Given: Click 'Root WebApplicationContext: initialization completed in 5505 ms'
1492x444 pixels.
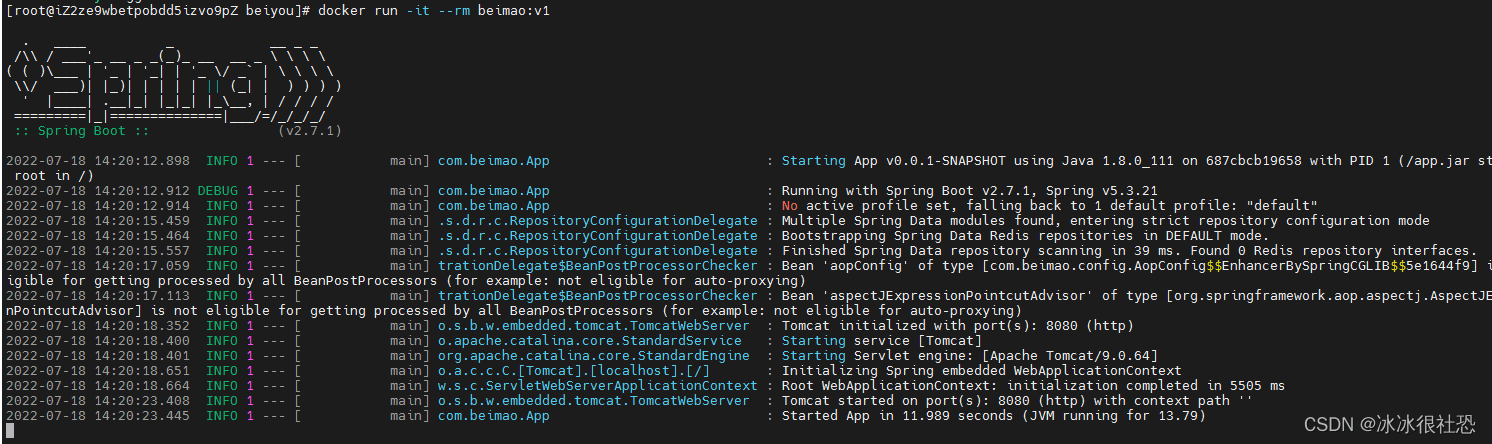Looking at the screenshot, I should (x=1033, y=386).
